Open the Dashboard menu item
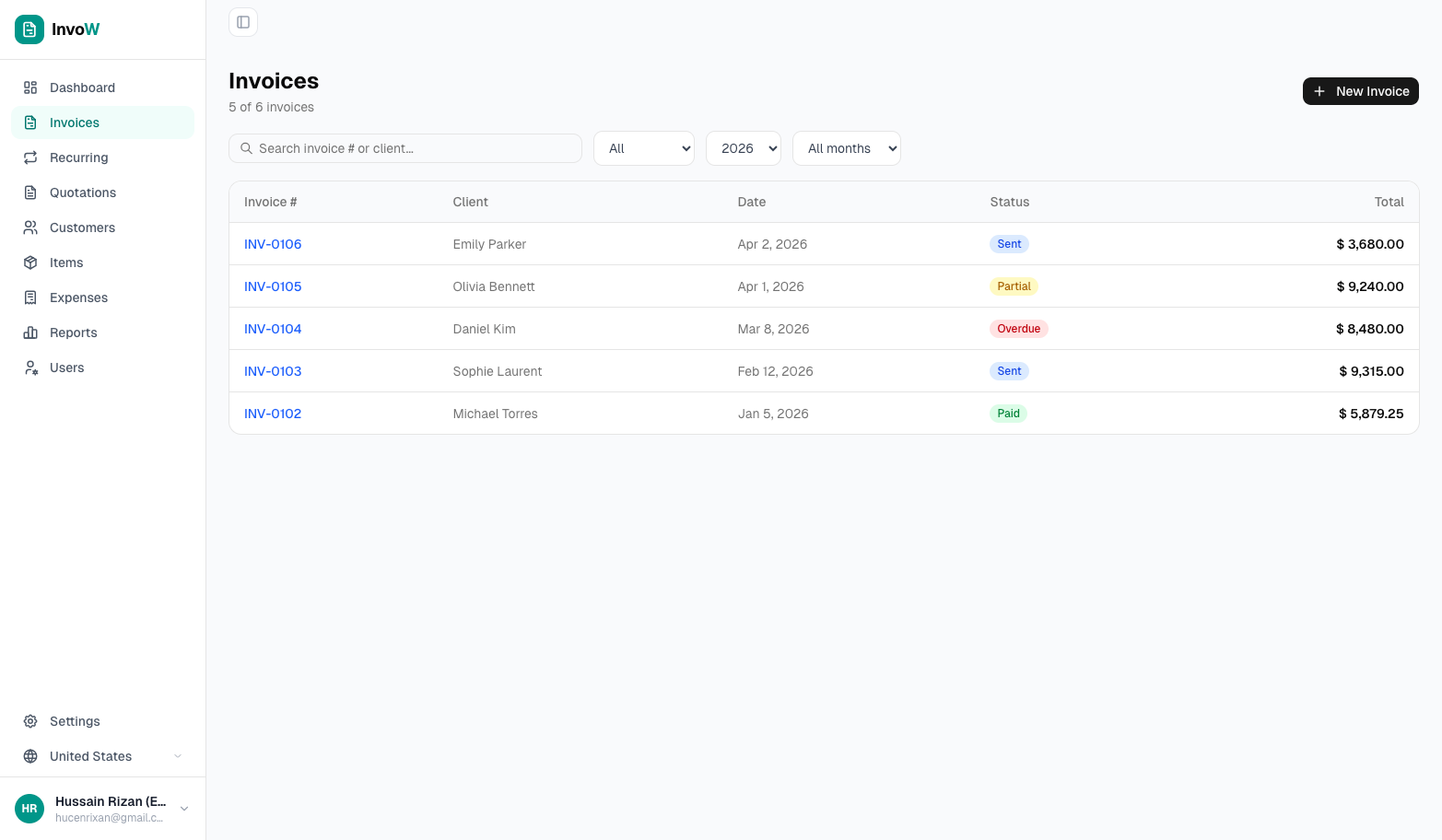The width and height of the screenshot is (1442, 840). click(x=102, y=87)
